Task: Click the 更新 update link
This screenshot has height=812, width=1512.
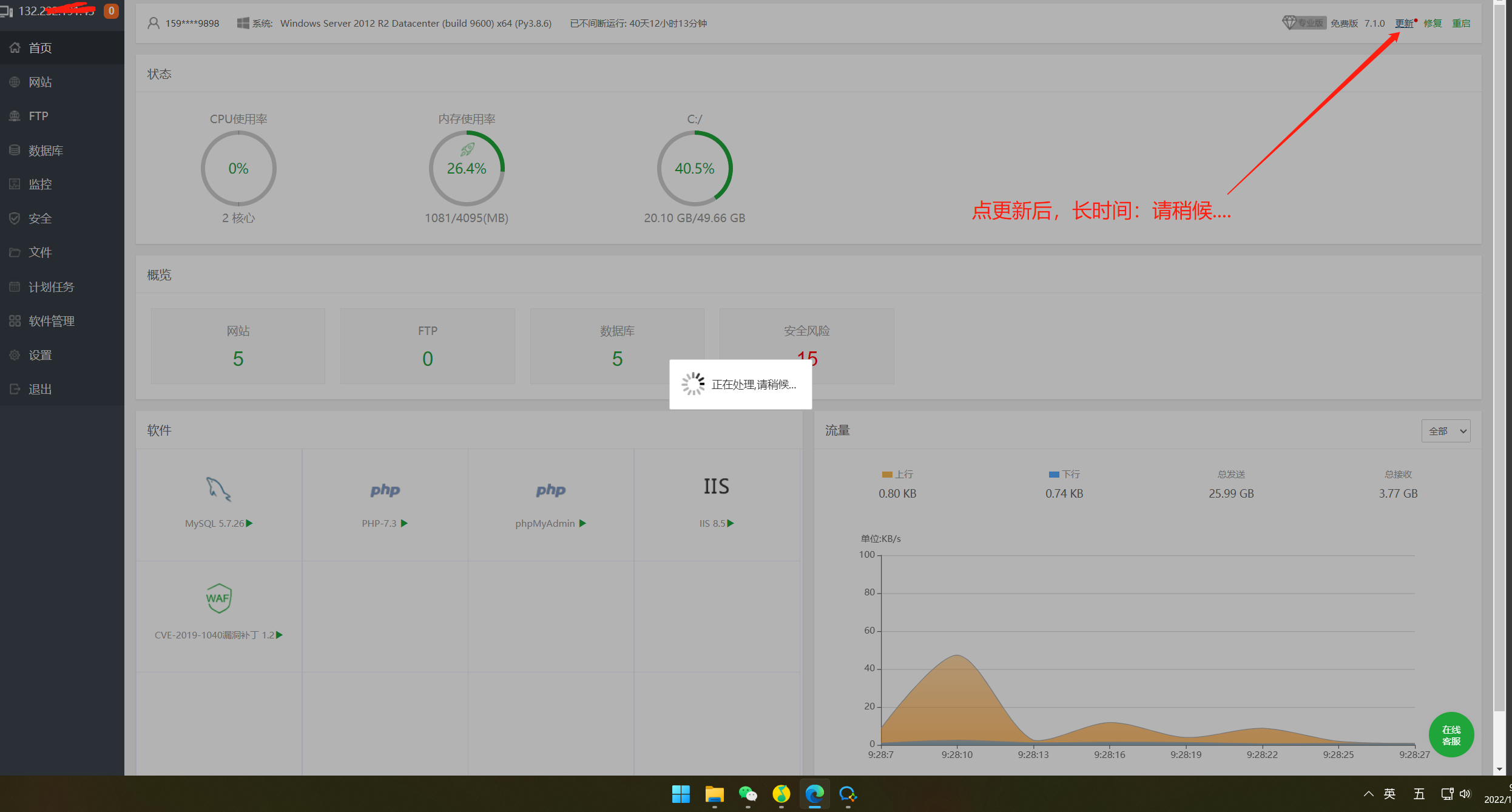Action: pyautogui.click(x=1404, y=23)
